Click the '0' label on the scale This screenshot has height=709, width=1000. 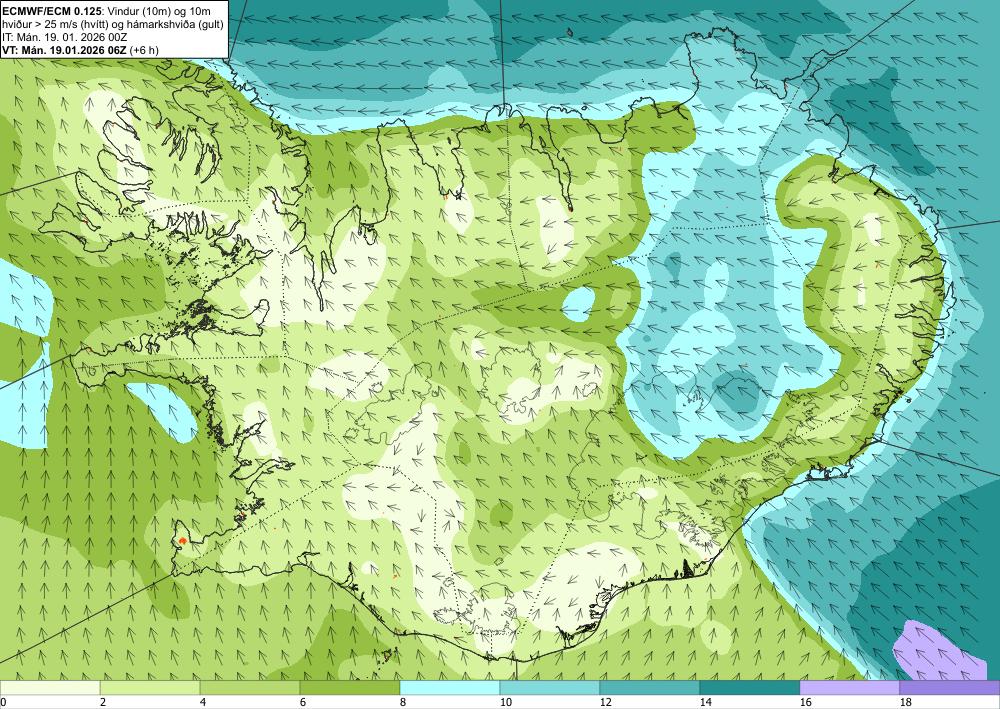pos(3,703)
